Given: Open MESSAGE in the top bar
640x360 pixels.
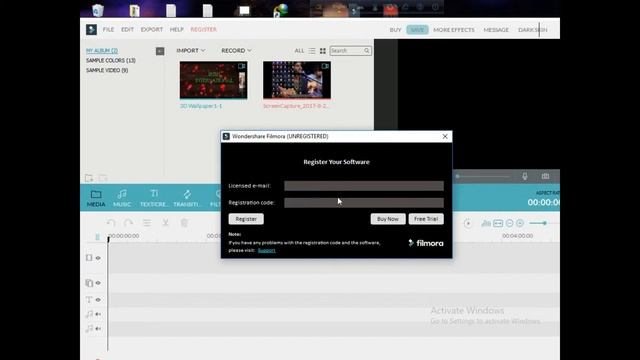Looking at the screenshot, I should click(x=496, y=30).
